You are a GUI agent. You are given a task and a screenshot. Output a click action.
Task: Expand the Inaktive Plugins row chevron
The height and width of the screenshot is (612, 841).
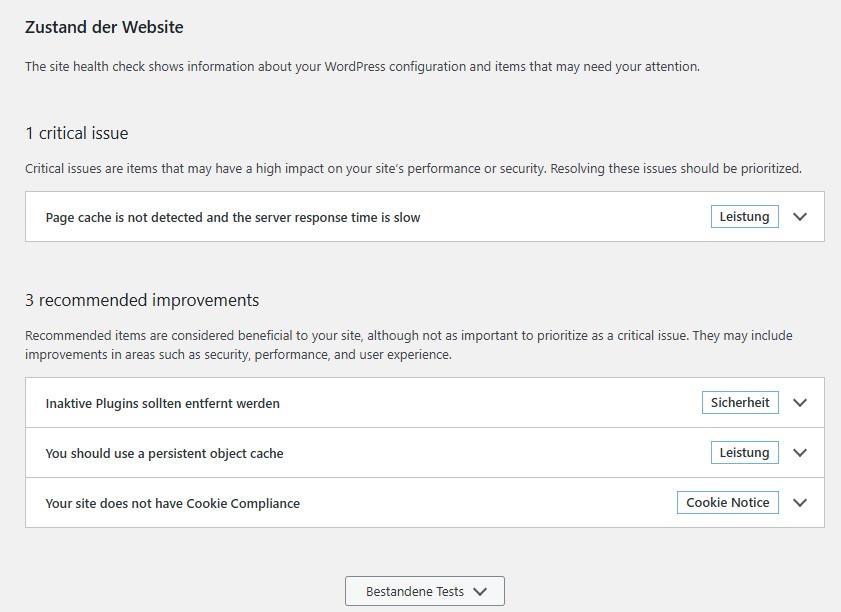pyautogui.click(x=799, y=403)
